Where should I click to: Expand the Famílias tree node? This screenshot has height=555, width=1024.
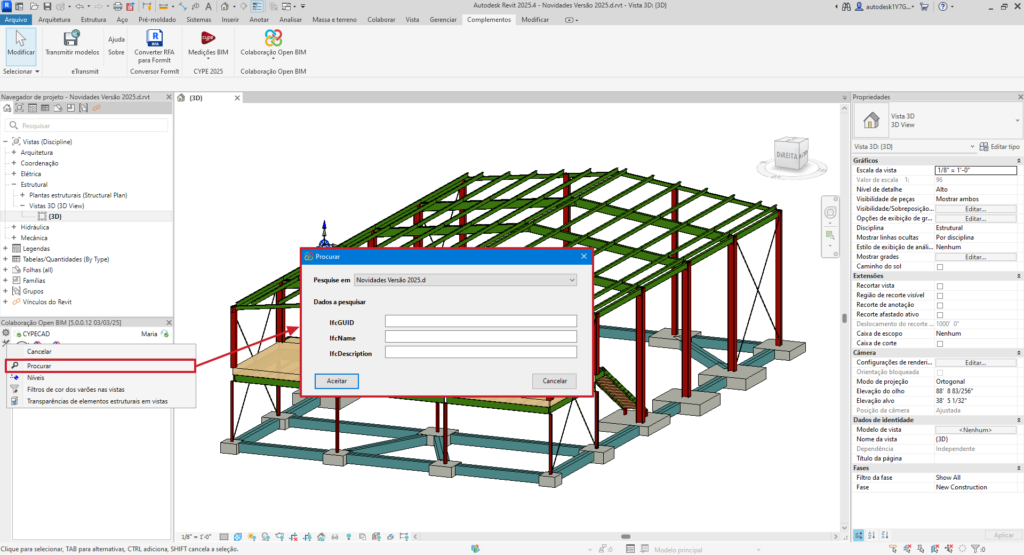pos(6,280)
